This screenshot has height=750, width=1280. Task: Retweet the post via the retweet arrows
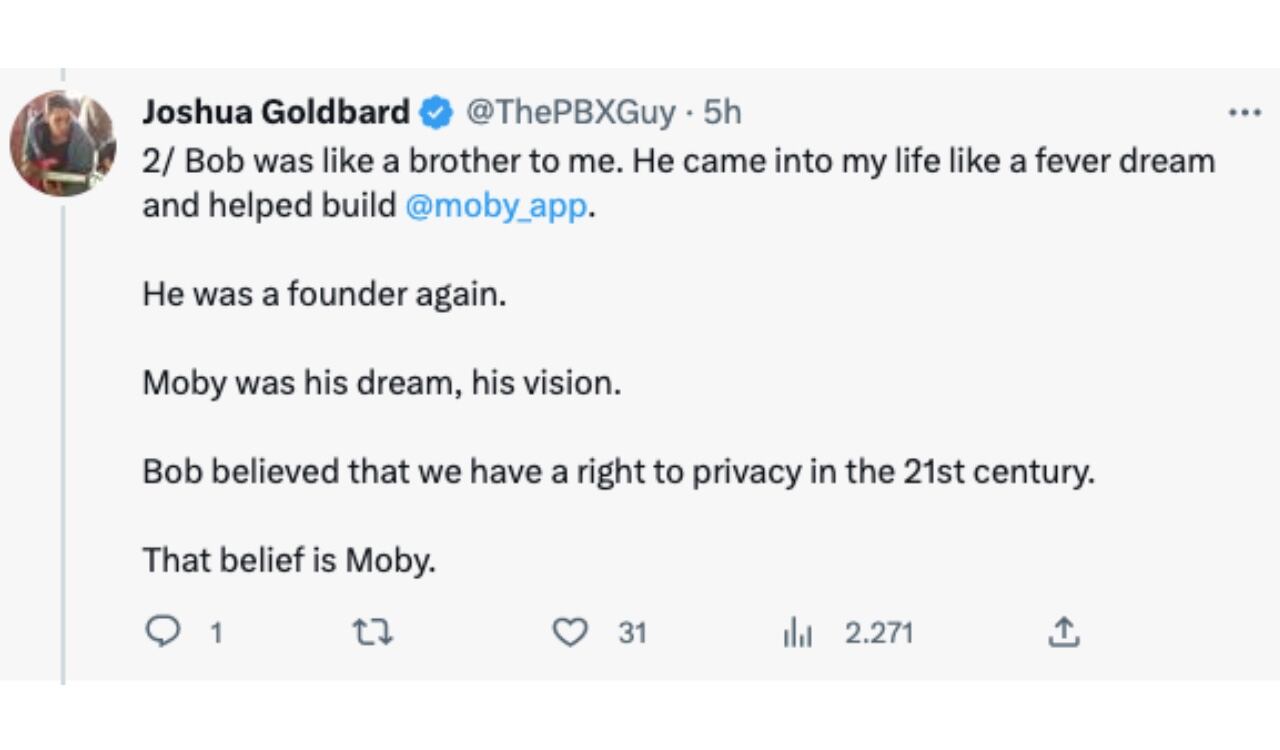(372, 631)
